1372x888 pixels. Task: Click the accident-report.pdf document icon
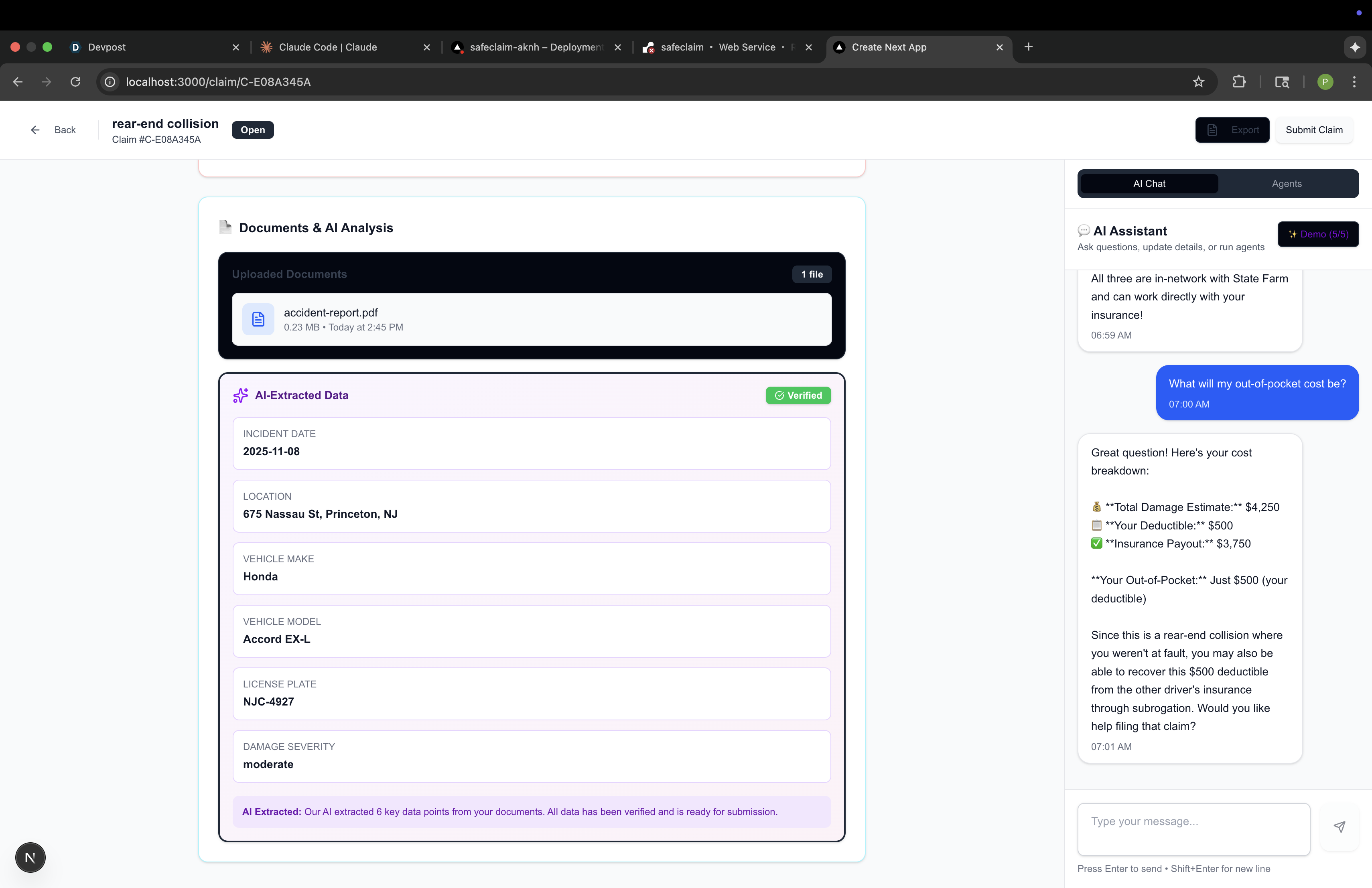[258, 319]
